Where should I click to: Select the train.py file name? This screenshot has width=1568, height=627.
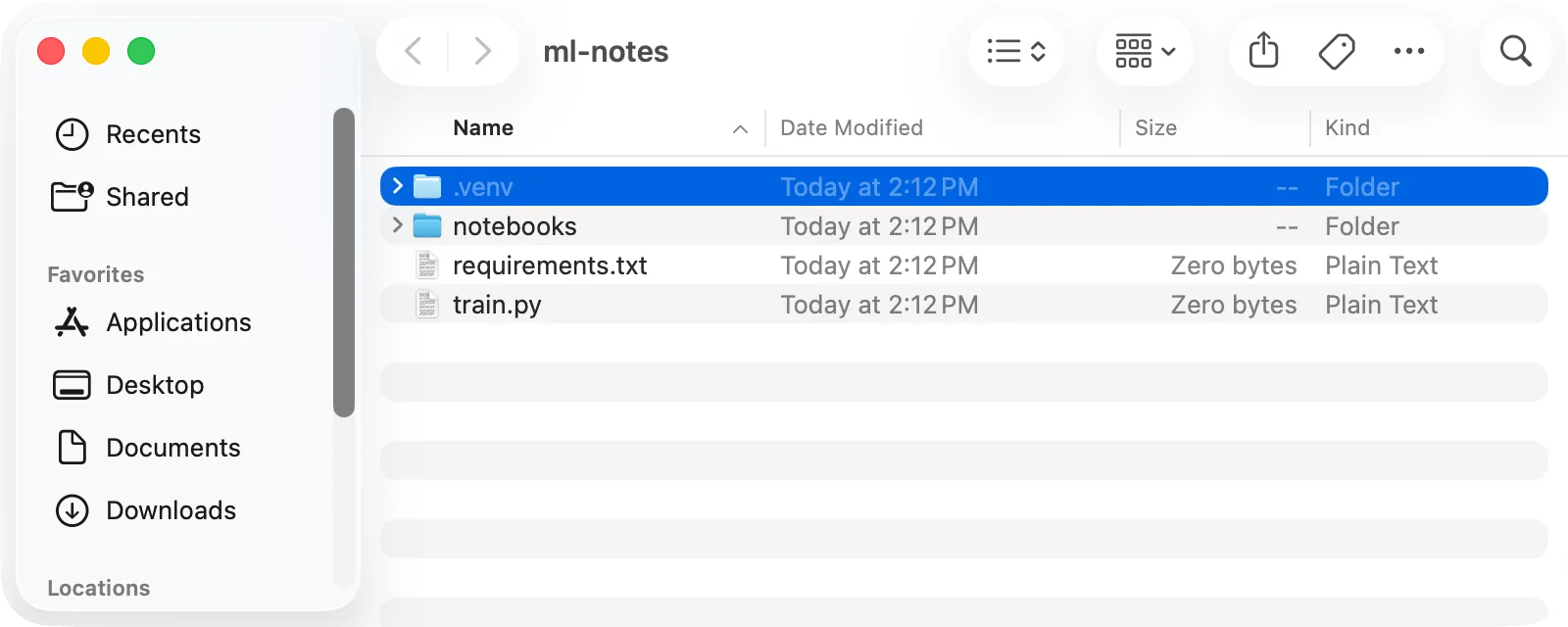[497, 305]
